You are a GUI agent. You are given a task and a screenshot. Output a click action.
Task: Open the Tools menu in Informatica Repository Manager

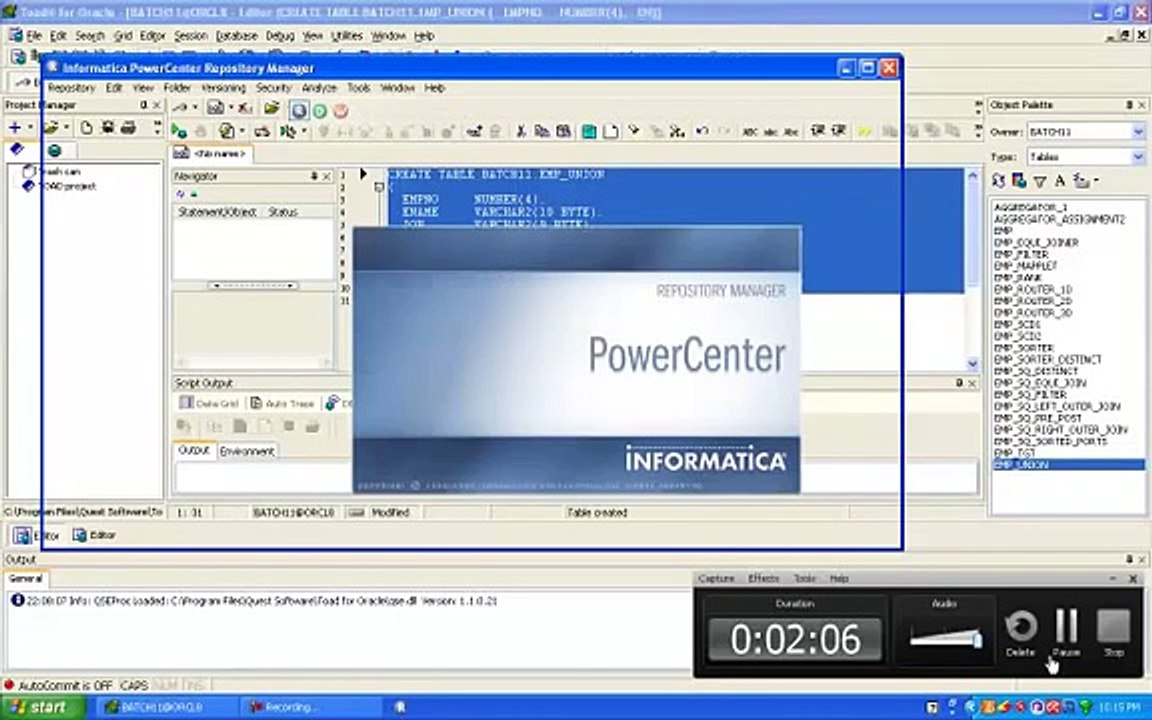(x=359, y=88)
